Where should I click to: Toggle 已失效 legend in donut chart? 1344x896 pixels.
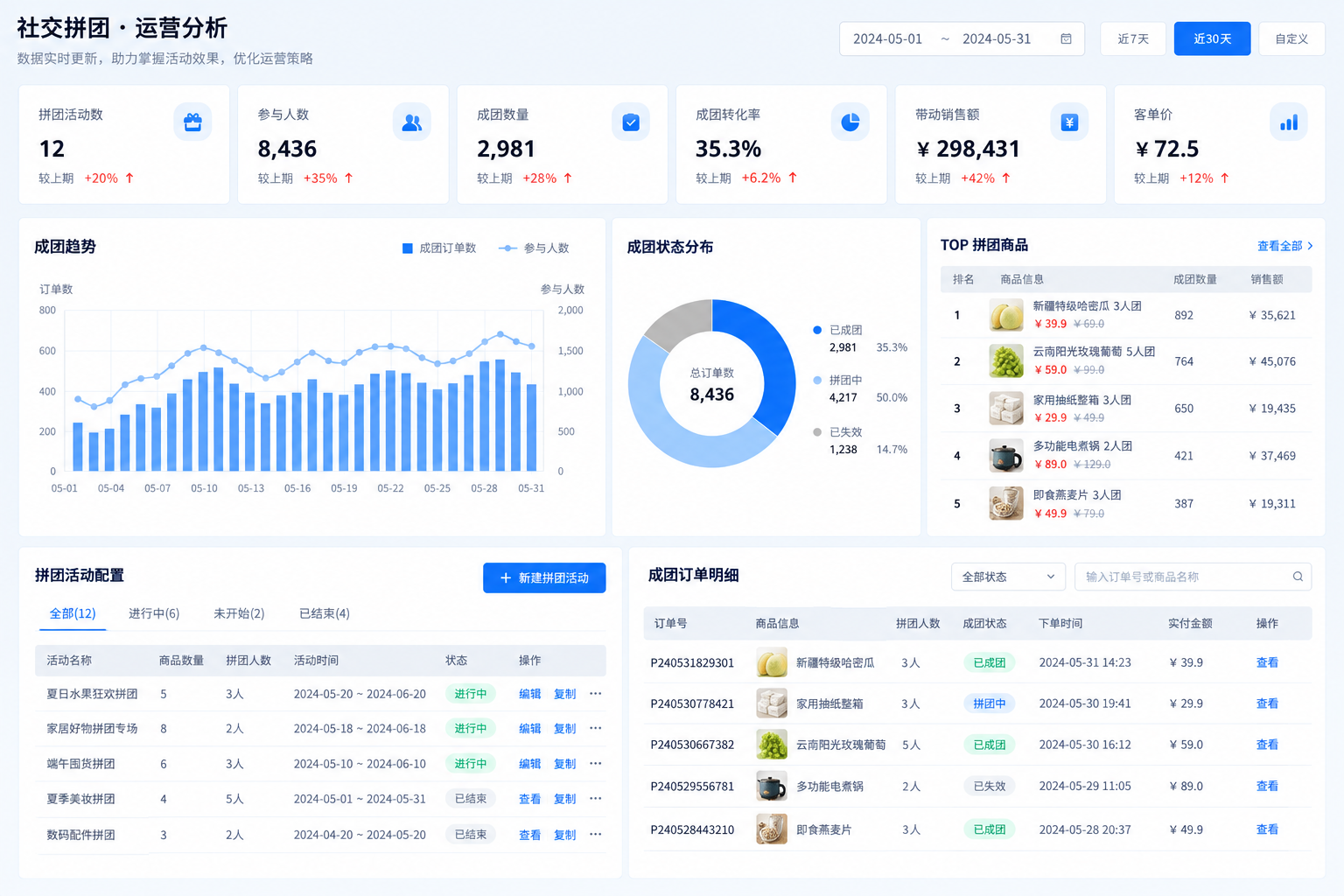tap(837, 432)
